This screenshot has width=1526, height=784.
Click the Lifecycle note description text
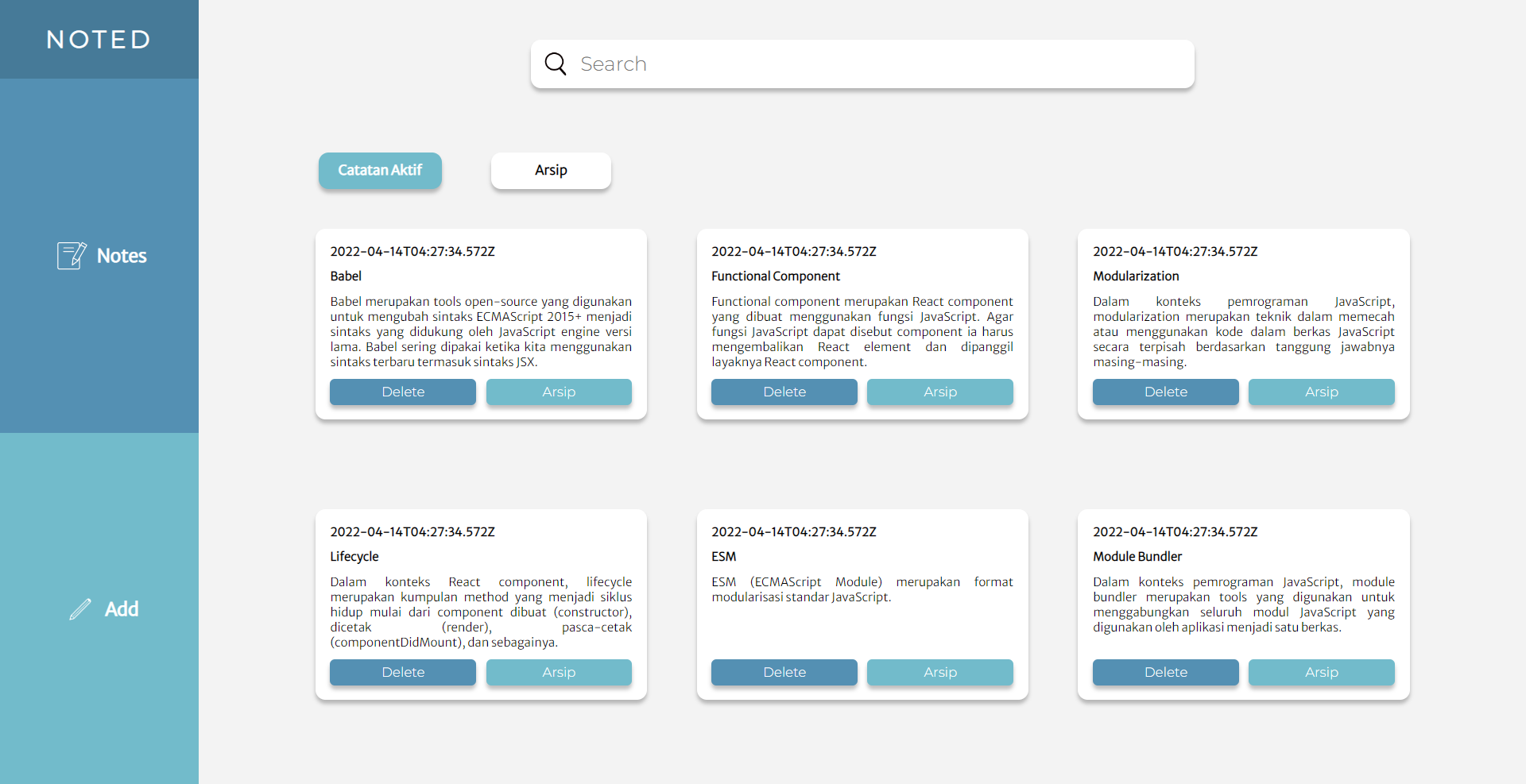pyautogui.click(x=481, y=612)
